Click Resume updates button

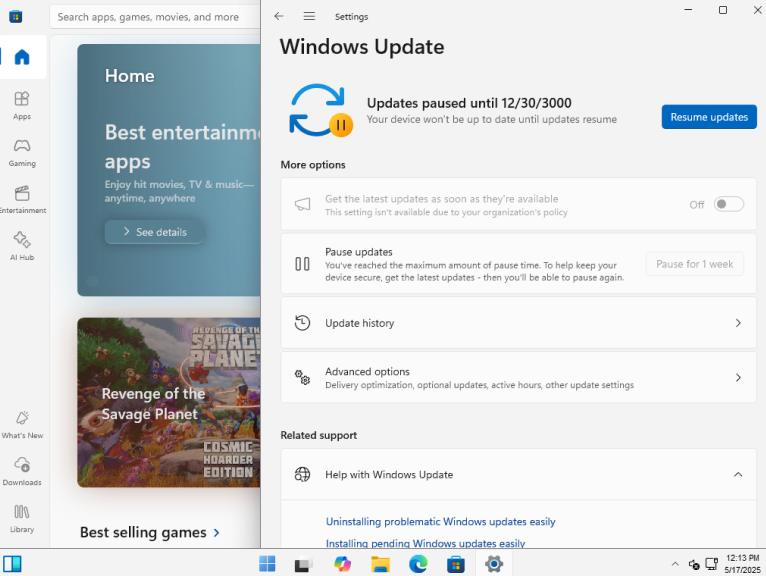pos(709,117)
